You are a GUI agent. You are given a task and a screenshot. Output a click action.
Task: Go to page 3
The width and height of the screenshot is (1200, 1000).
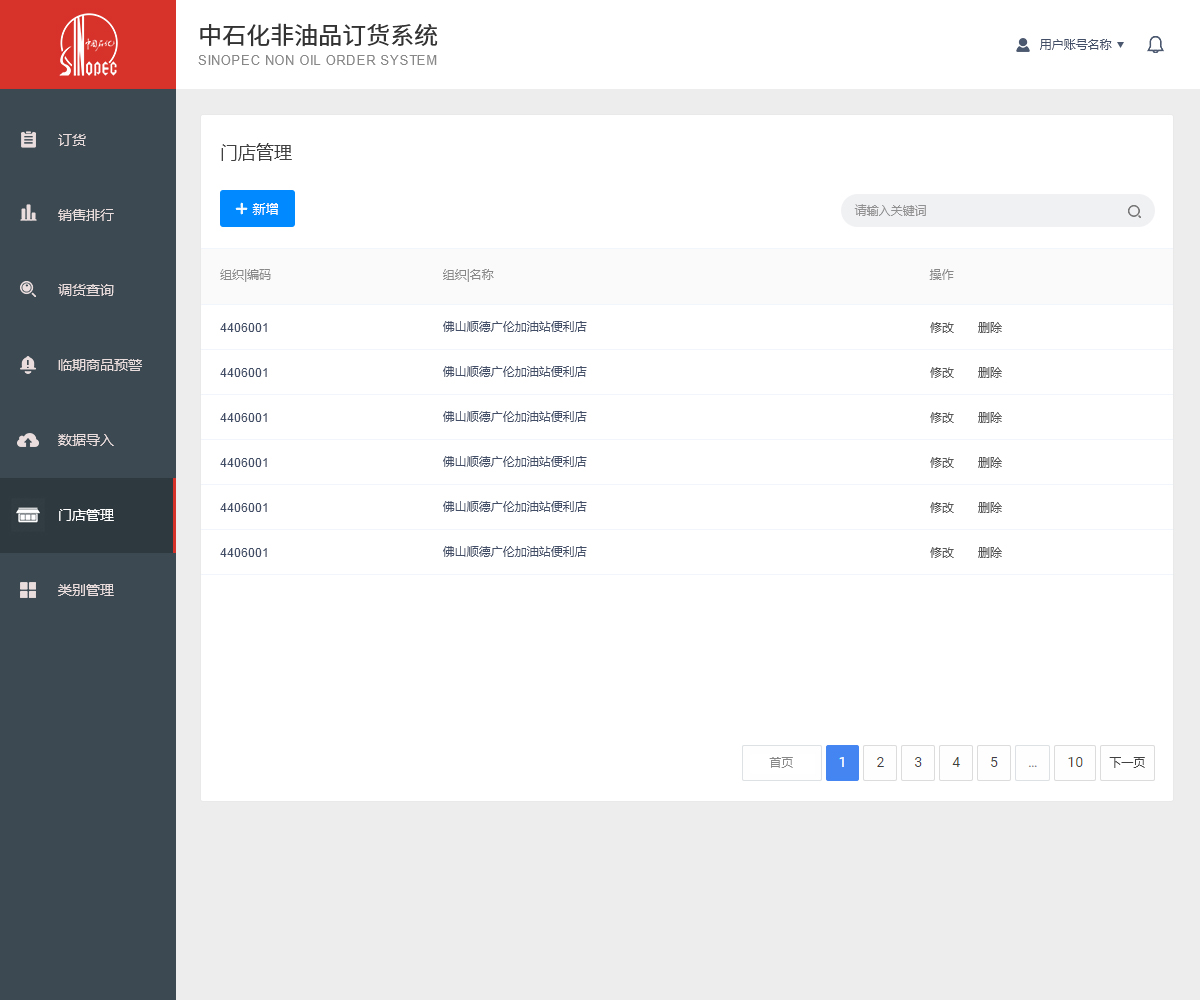tap(917, 763)
